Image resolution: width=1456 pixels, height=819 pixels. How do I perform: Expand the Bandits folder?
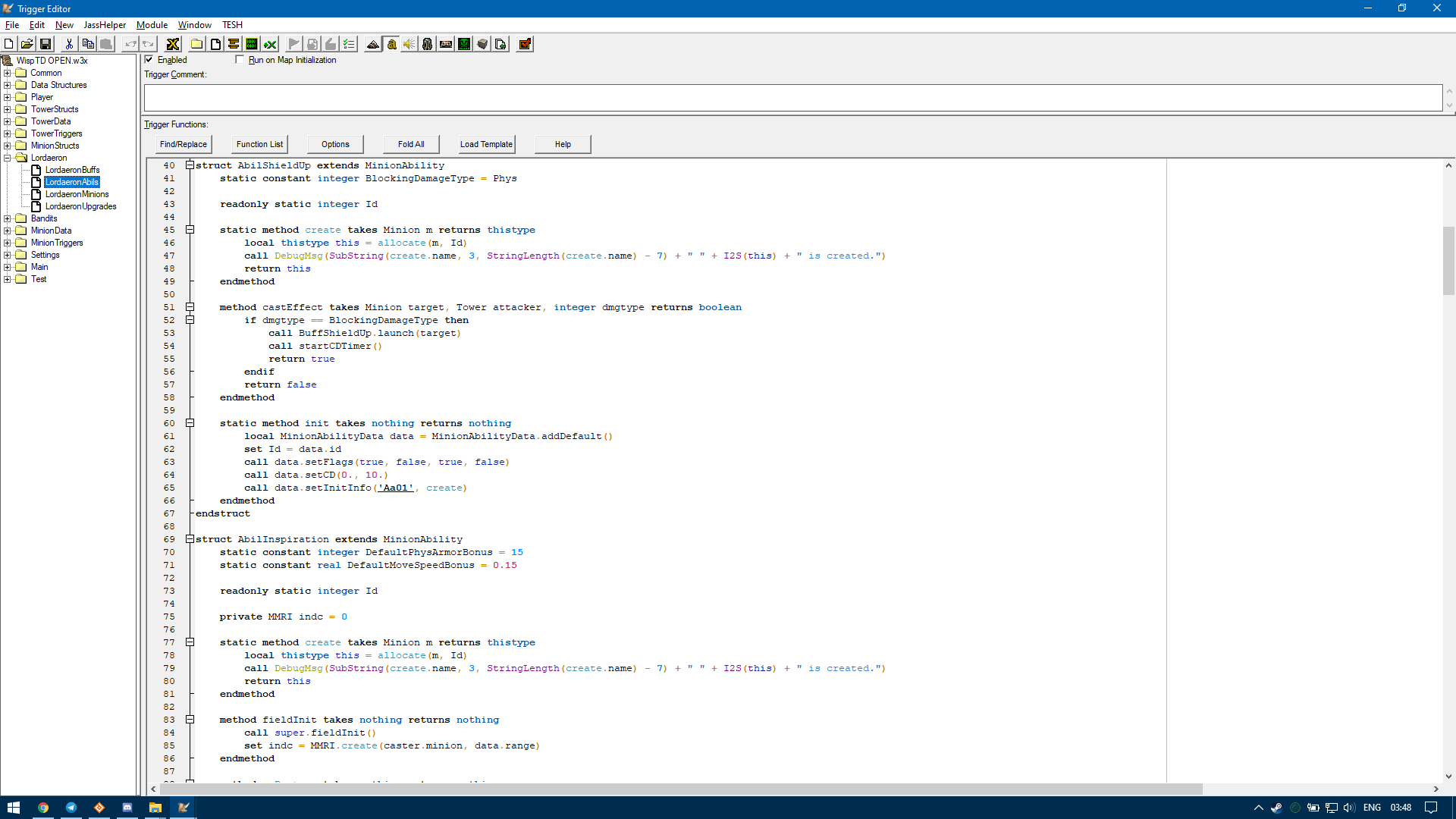[8, 218]
